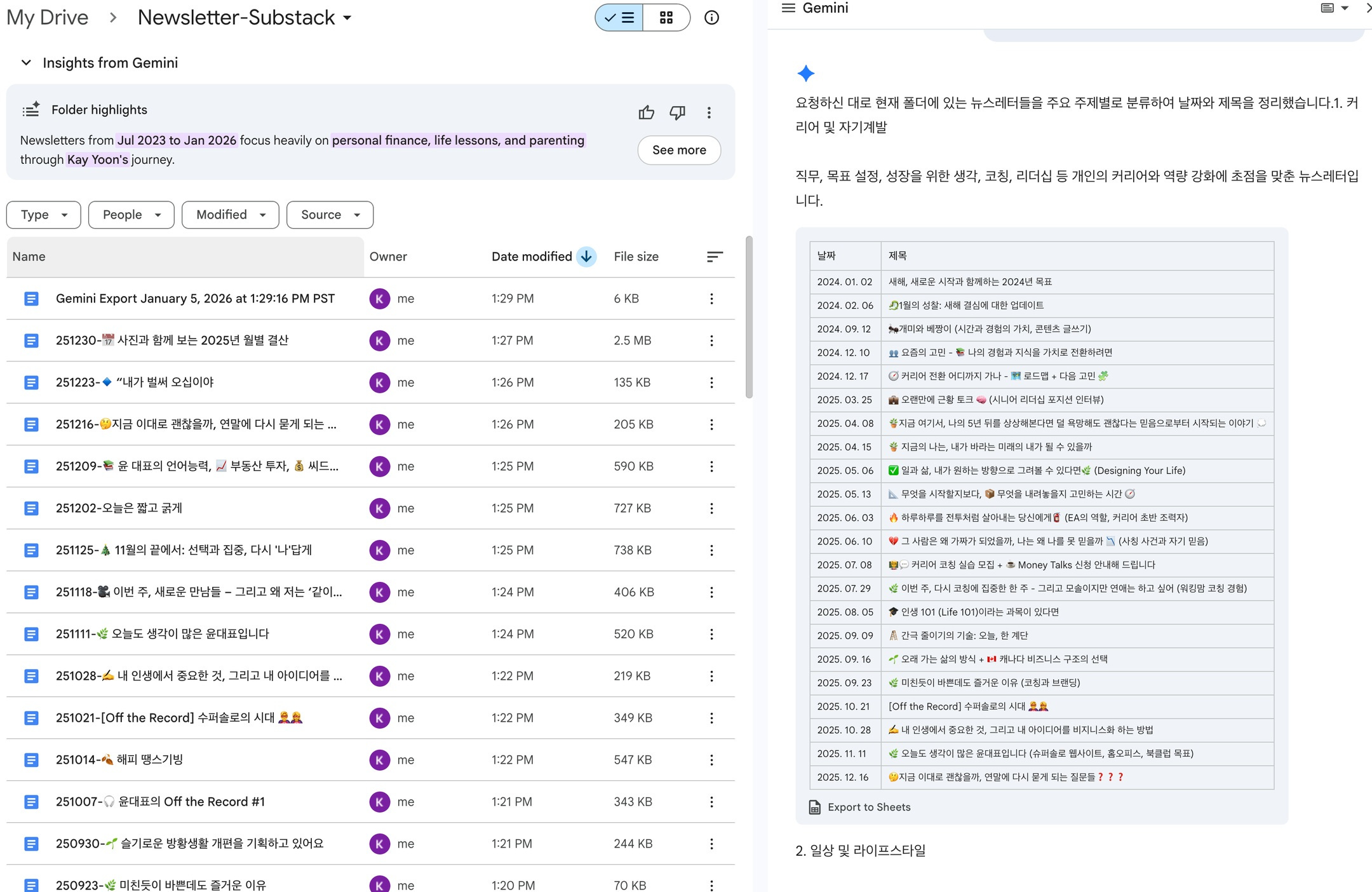Click the Export to Sheets icon
This screenshot has width=1372, height=892.
(x=814, y=807)
